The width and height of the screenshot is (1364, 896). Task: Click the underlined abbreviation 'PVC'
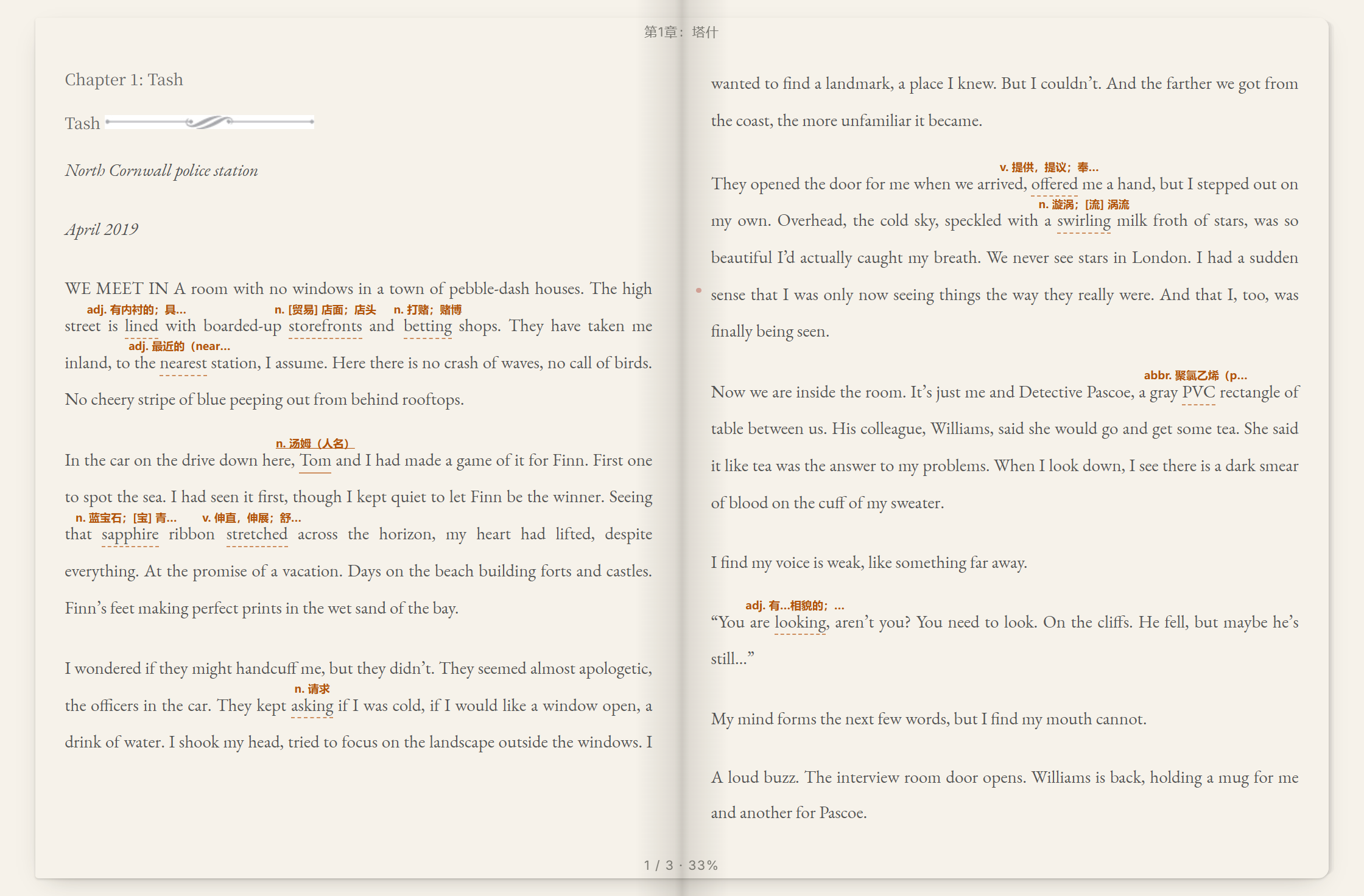pyautogui.click(x=1198, y=393)
